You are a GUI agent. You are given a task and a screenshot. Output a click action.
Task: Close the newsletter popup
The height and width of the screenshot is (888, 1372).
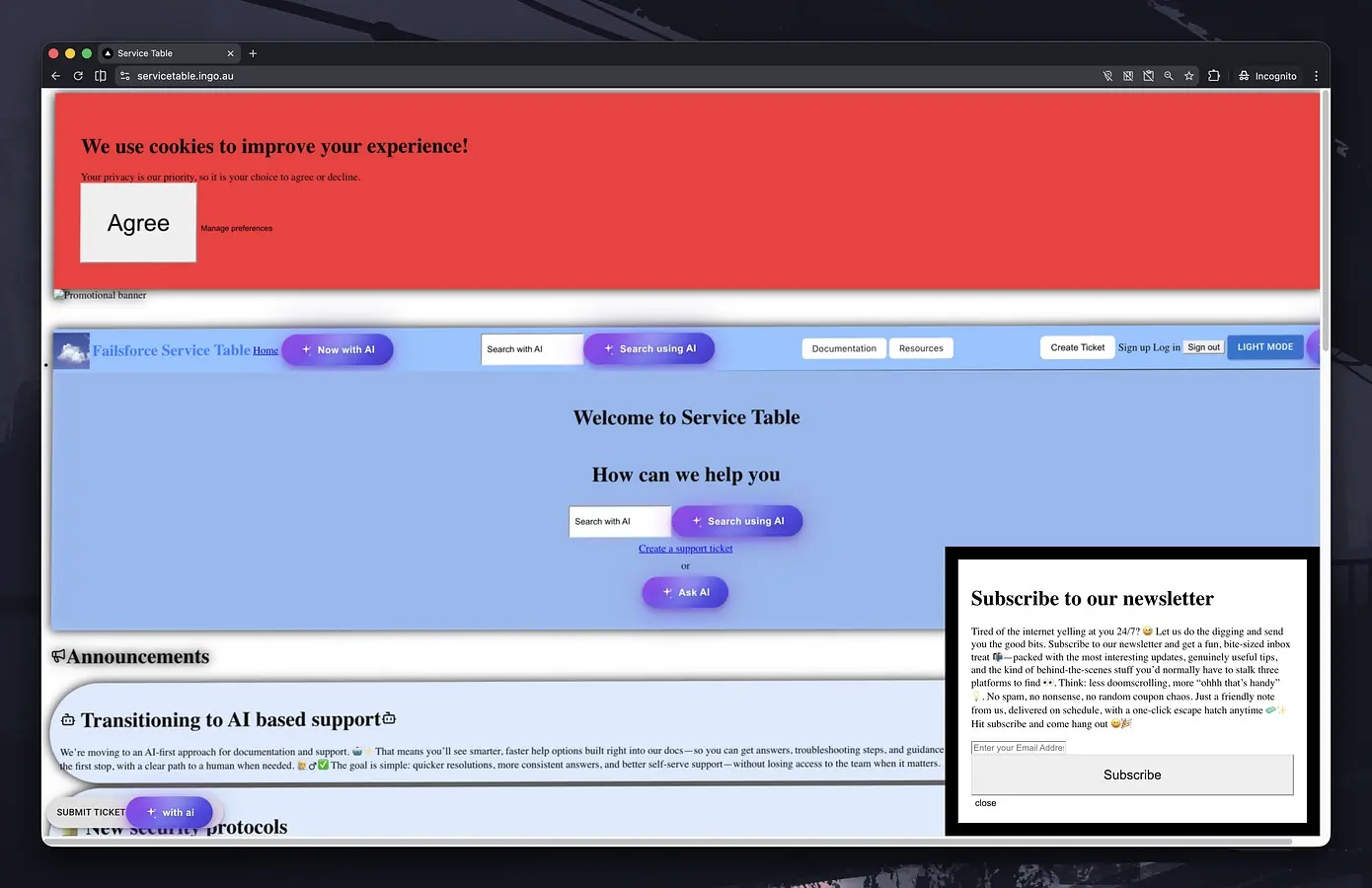click(984, 802)
